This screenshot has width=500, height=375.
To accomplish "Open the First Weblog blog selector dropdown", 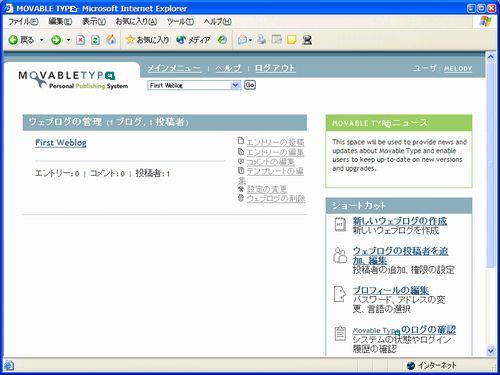I will click(194, 85).
